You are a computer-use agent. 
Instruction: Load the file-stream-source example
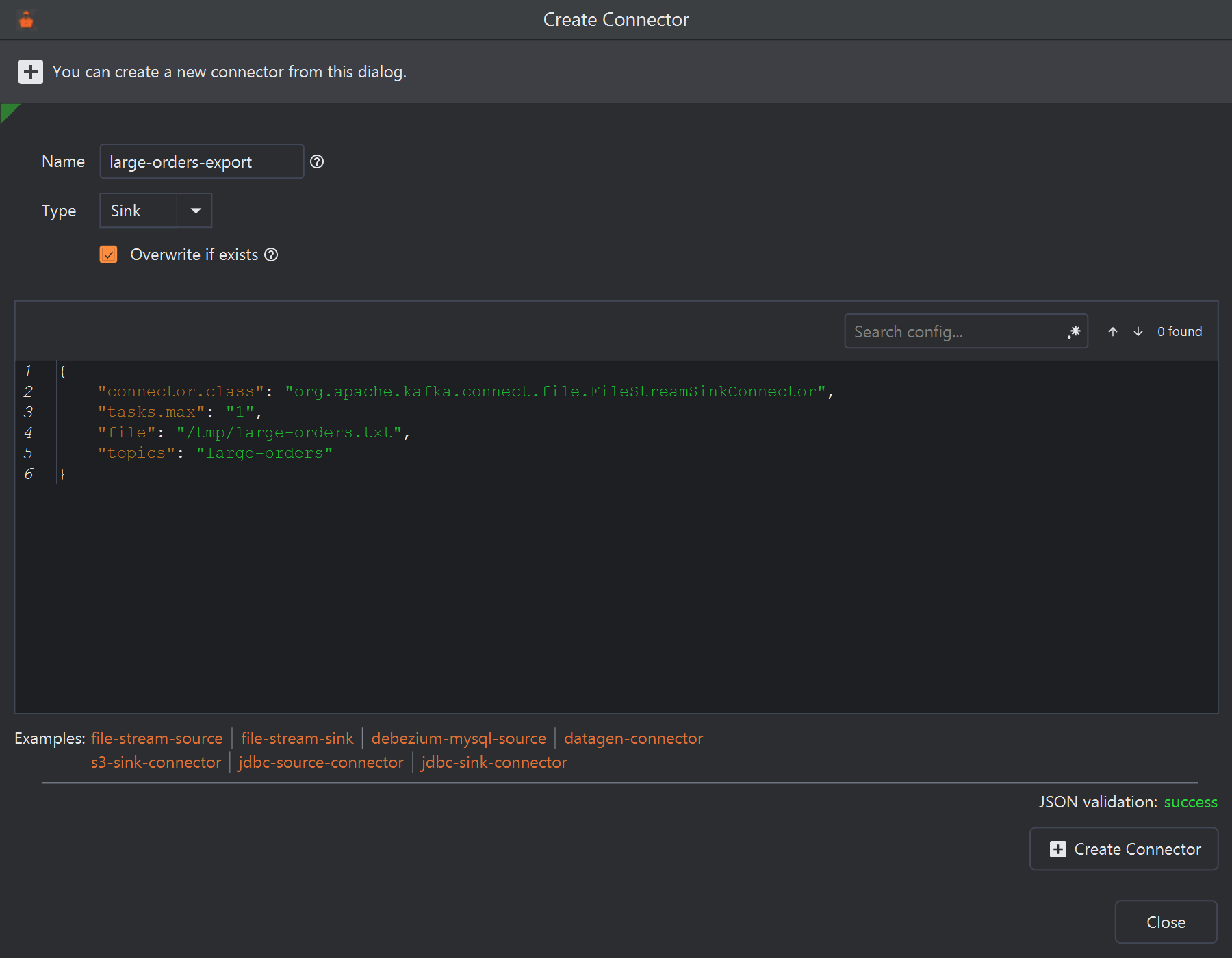point(157,738)
